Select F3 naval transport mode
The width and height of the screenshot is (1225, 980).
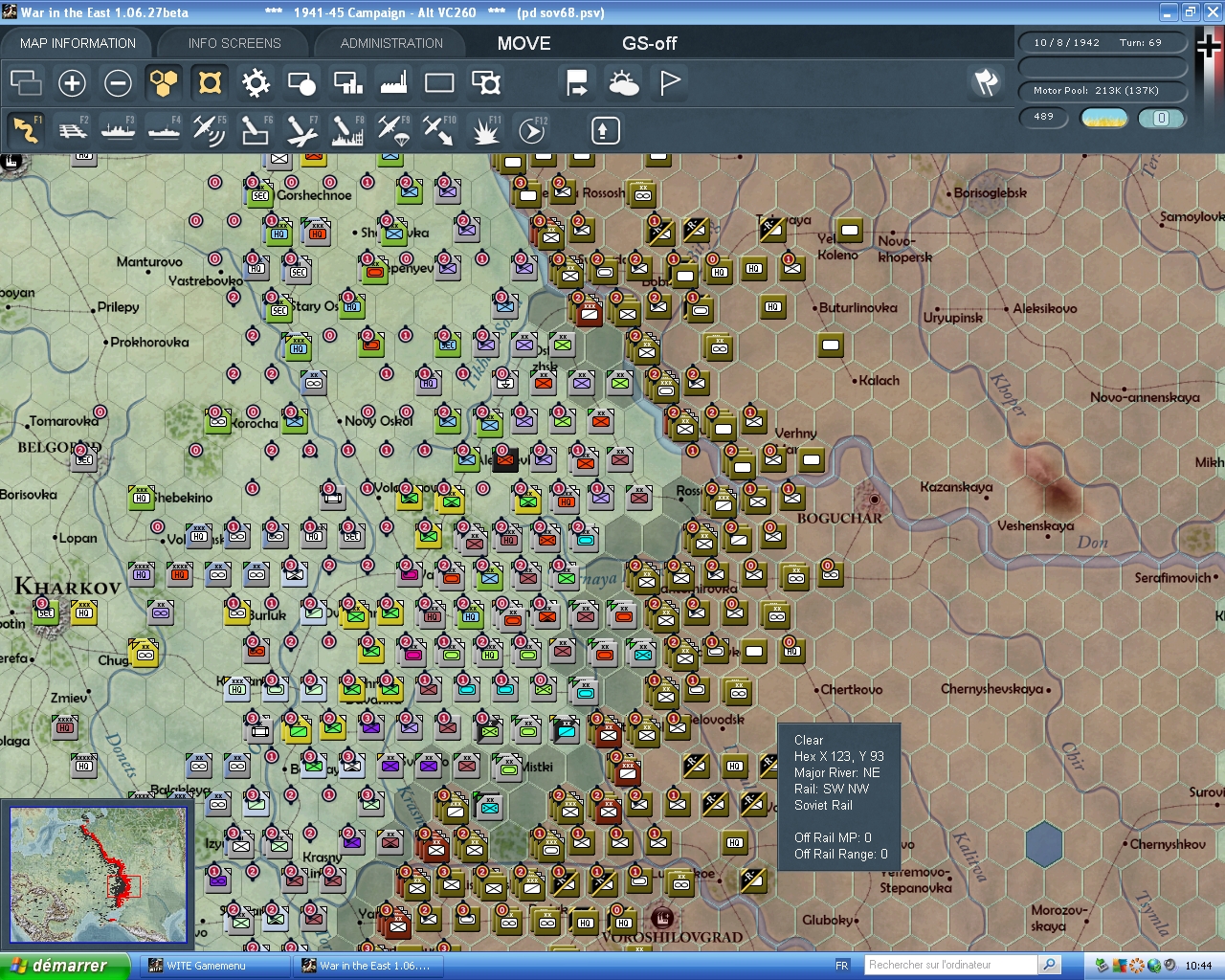pyautogui.click(x=118, y=129)
